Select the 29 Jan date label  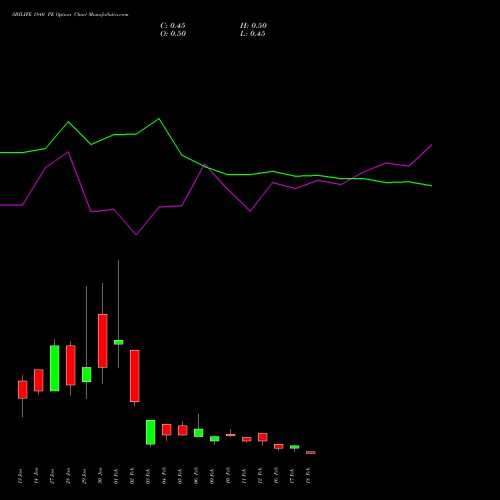pyautogui.click(x=84, y=476)
